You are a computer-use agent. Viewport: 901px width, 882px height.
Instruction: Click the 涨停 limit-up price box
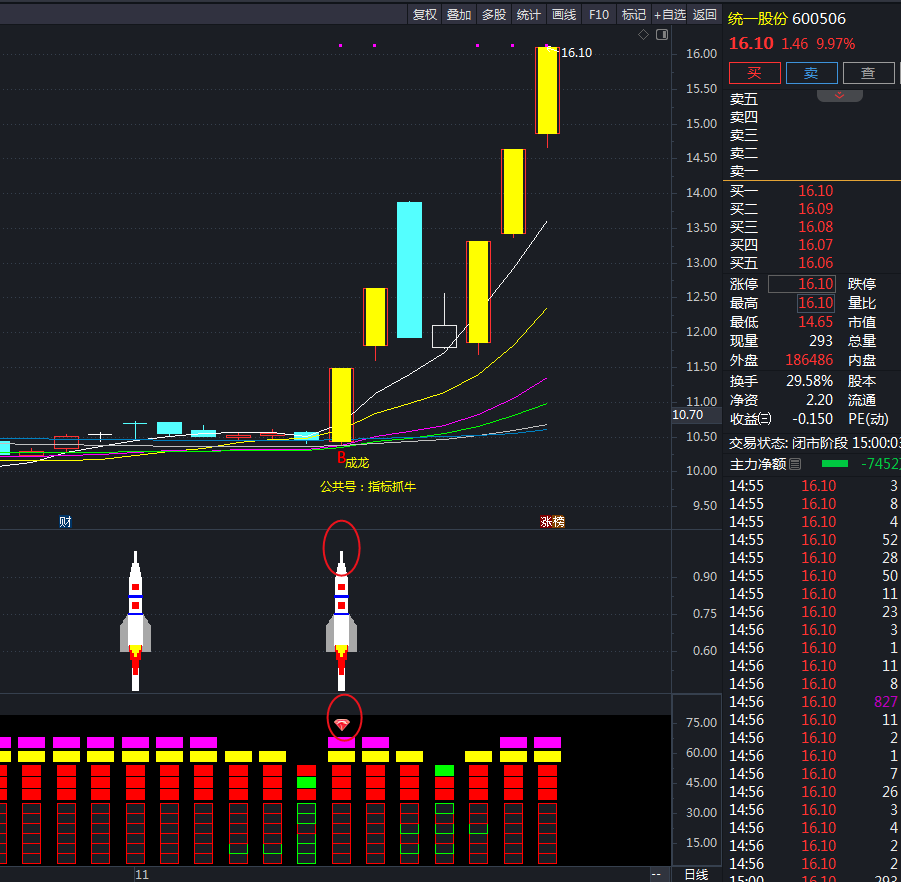click(x=802, y=284)
